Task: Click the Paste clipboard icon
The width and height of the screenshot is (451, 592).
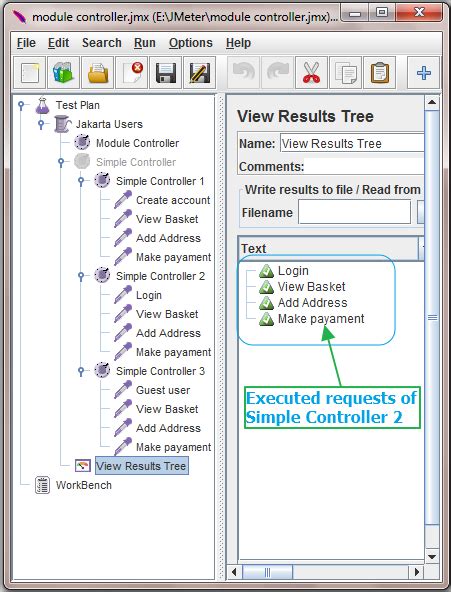Action: [x=379, y=73]
